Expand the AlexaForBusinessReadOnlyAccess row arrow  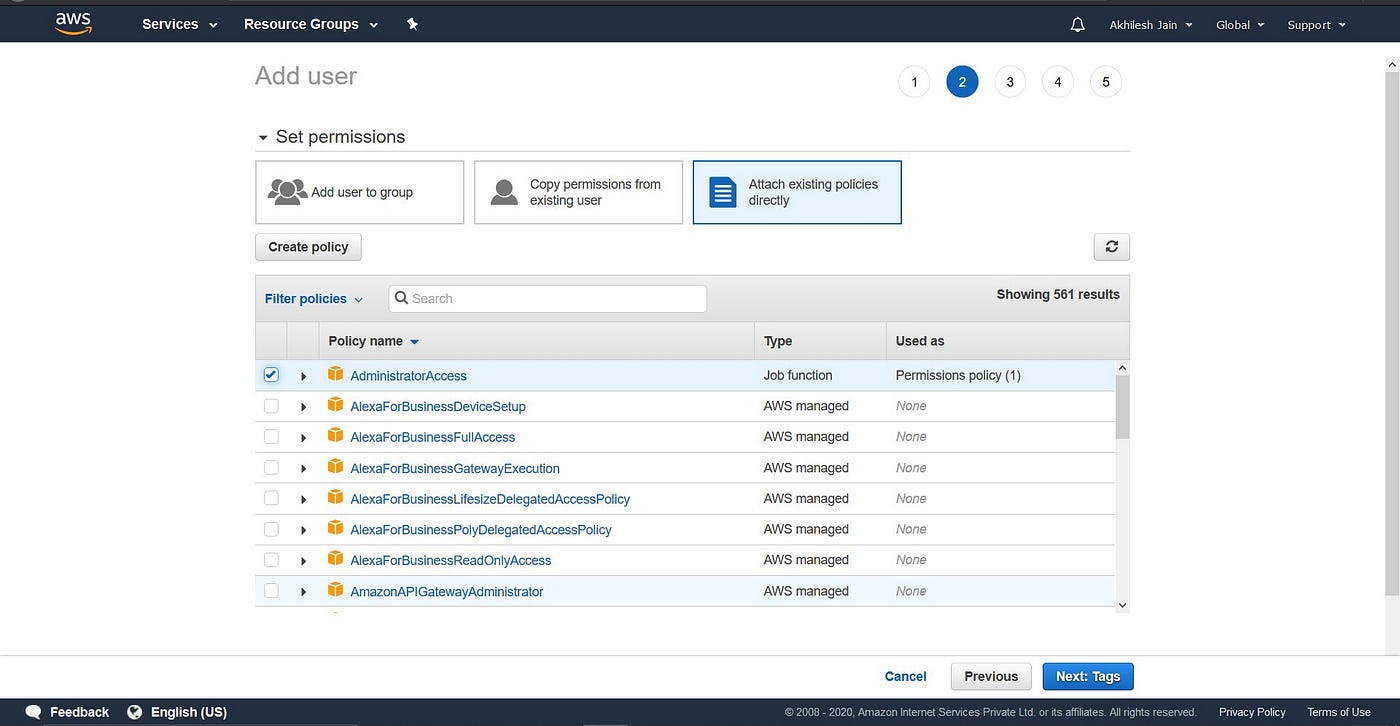pyautogui.click(x=303, y=561)
